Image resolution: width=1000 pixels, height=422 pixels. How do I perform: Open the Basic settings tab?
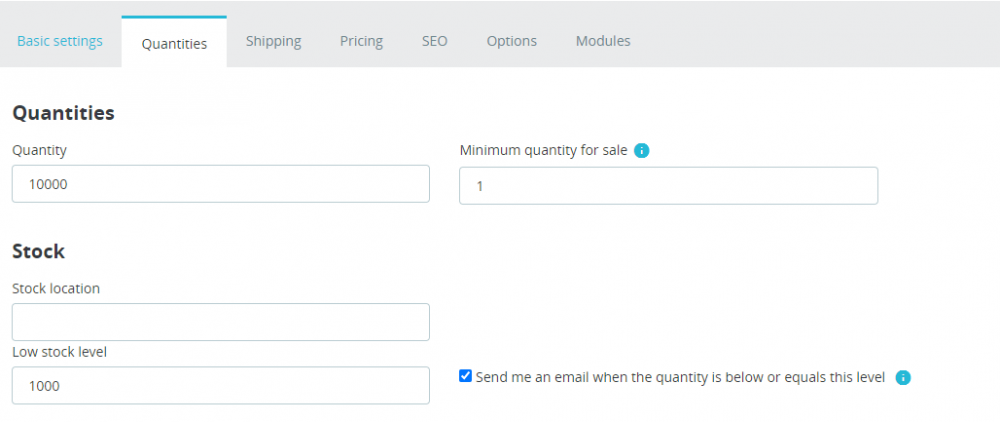pos(60,41)
